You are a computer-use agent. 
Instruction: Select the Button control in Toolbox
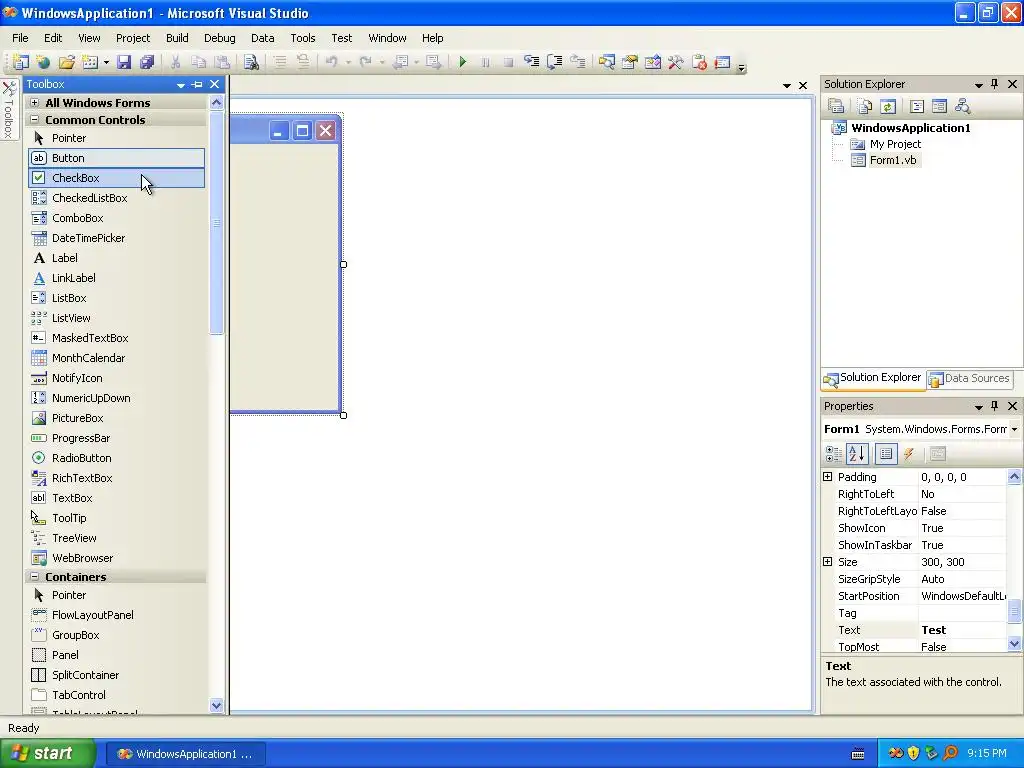(x=116, y=158)
